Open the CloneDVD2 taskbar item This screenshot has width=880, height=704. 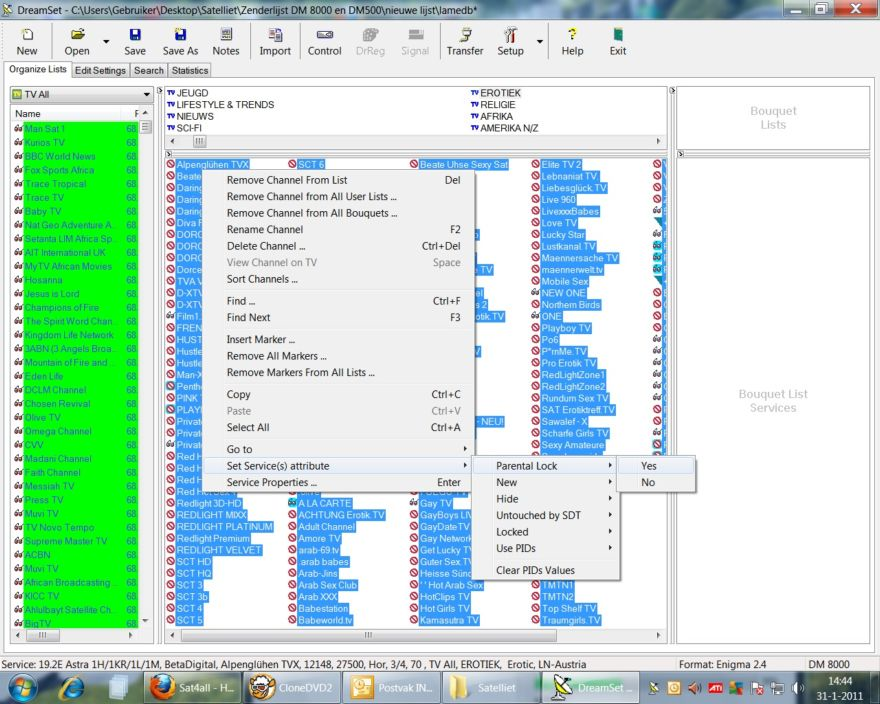(292, 687)
